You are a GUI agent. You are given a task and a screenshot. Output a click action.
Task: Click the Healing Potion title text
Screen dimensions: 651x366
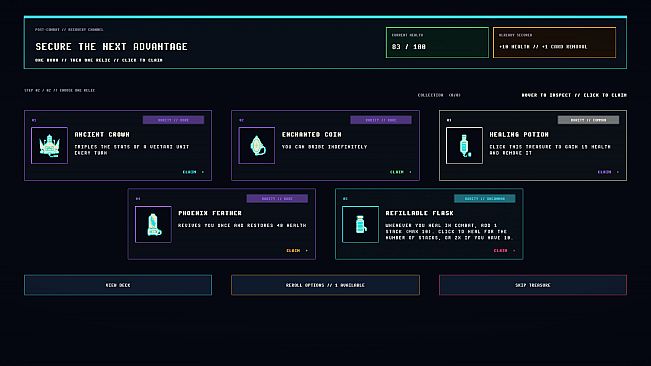[x=519, y=134]
